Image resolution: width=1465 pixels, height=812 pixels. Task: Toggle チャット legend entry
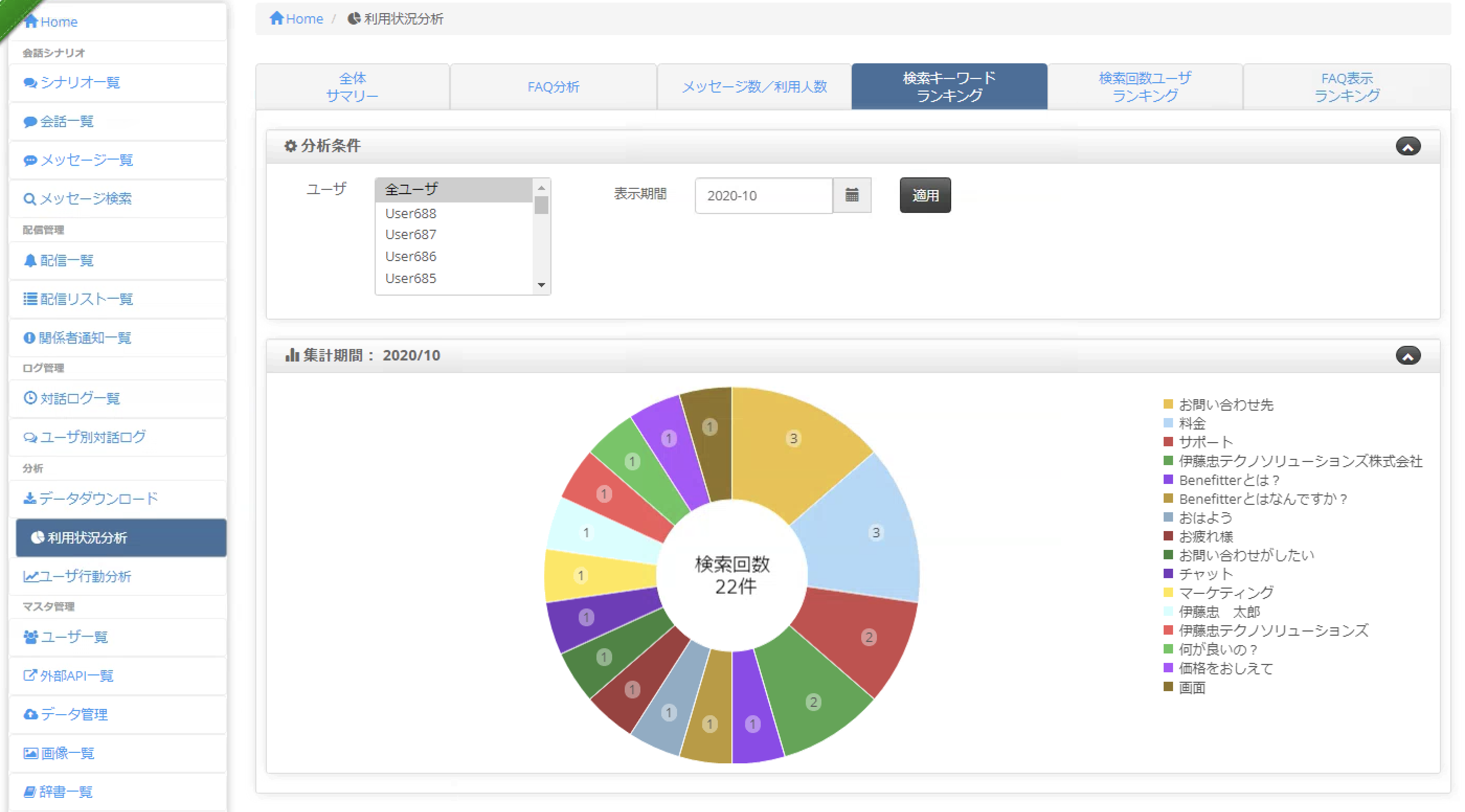pos(1198,574)
